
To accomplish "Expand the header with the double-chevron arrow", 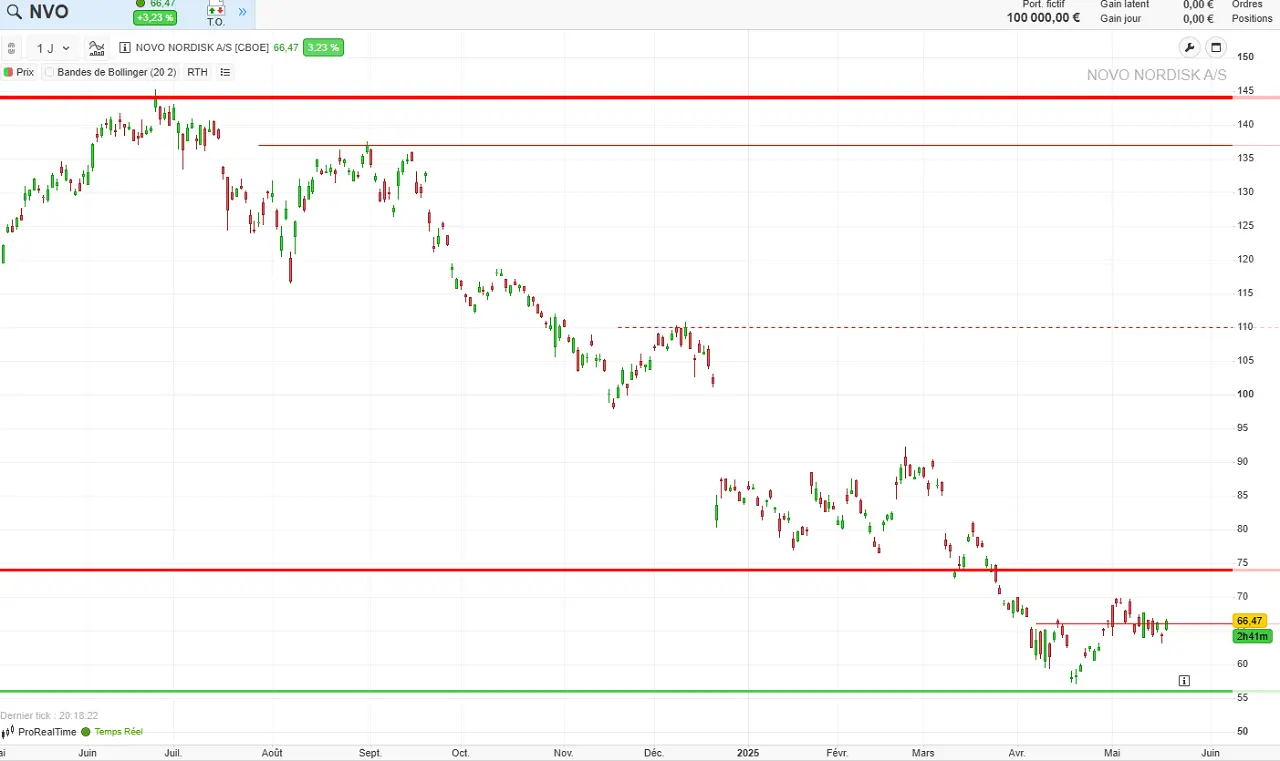I will (242, 12).
